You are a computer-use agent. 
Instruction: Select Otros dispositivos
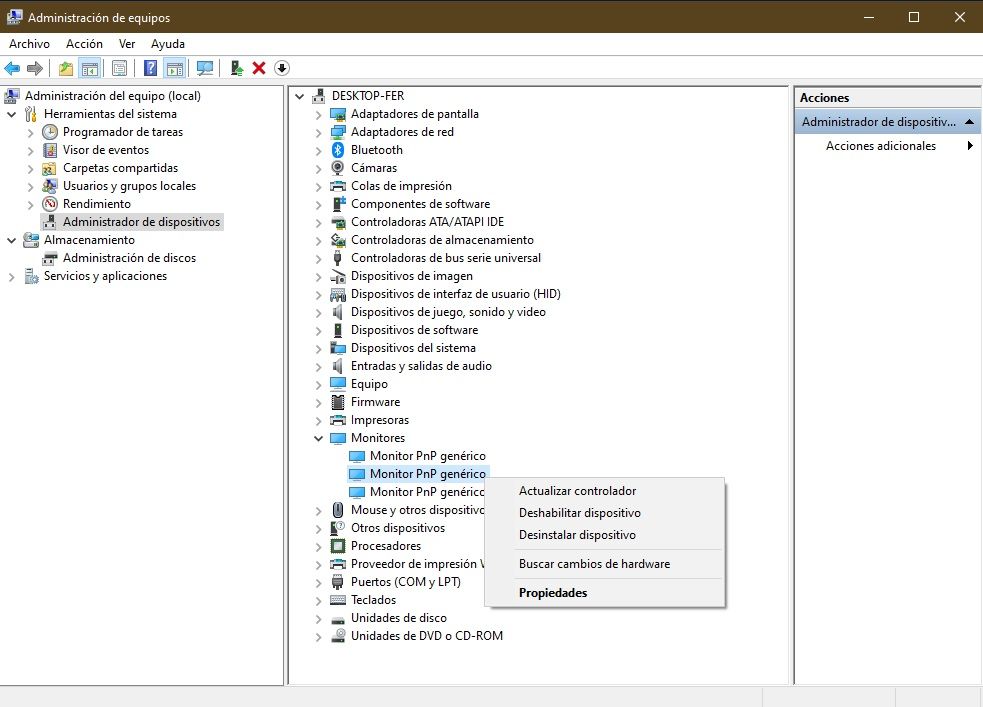[398, 528]
